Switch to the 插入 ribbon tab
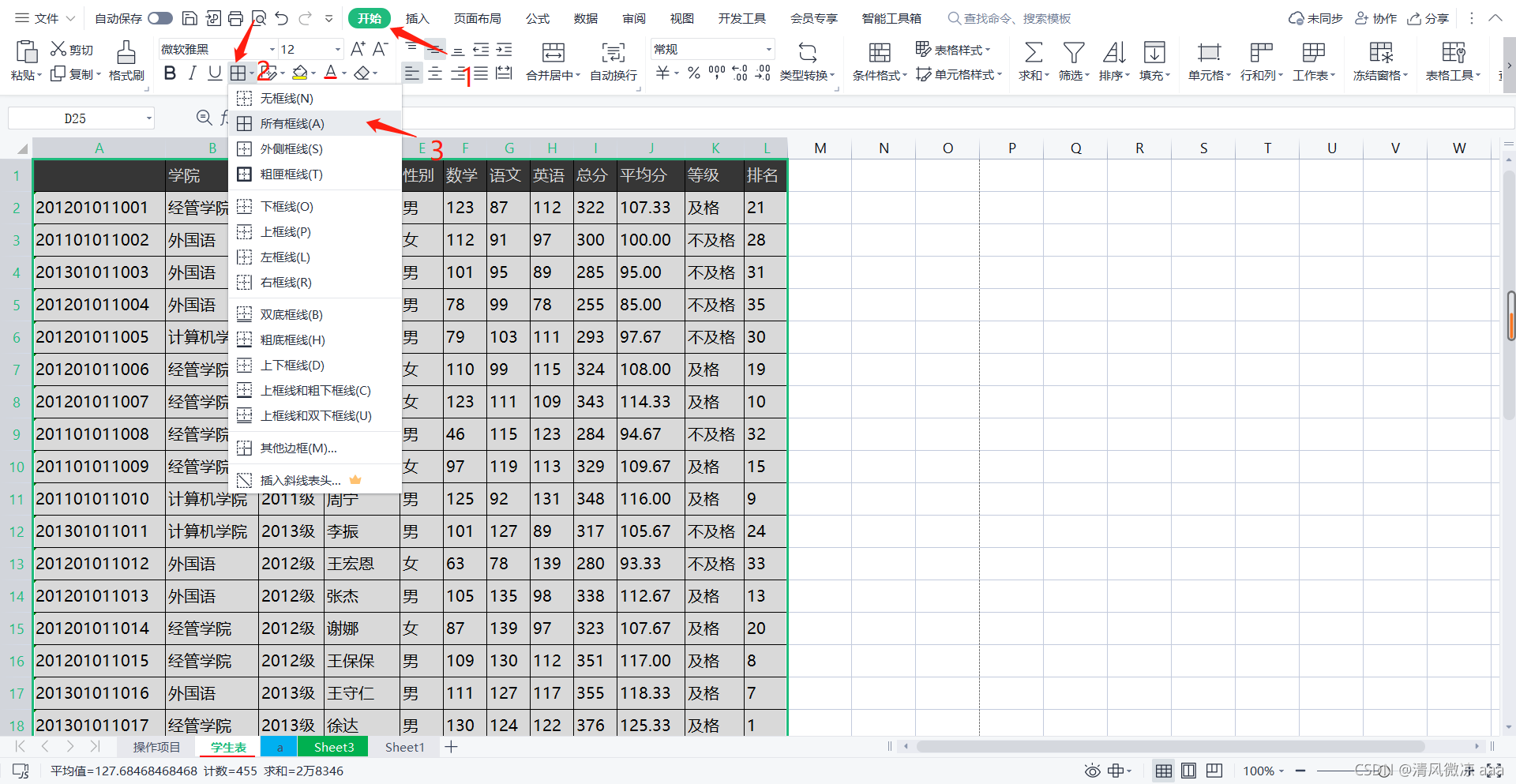The image size is (1516, 784). (418, 18)
